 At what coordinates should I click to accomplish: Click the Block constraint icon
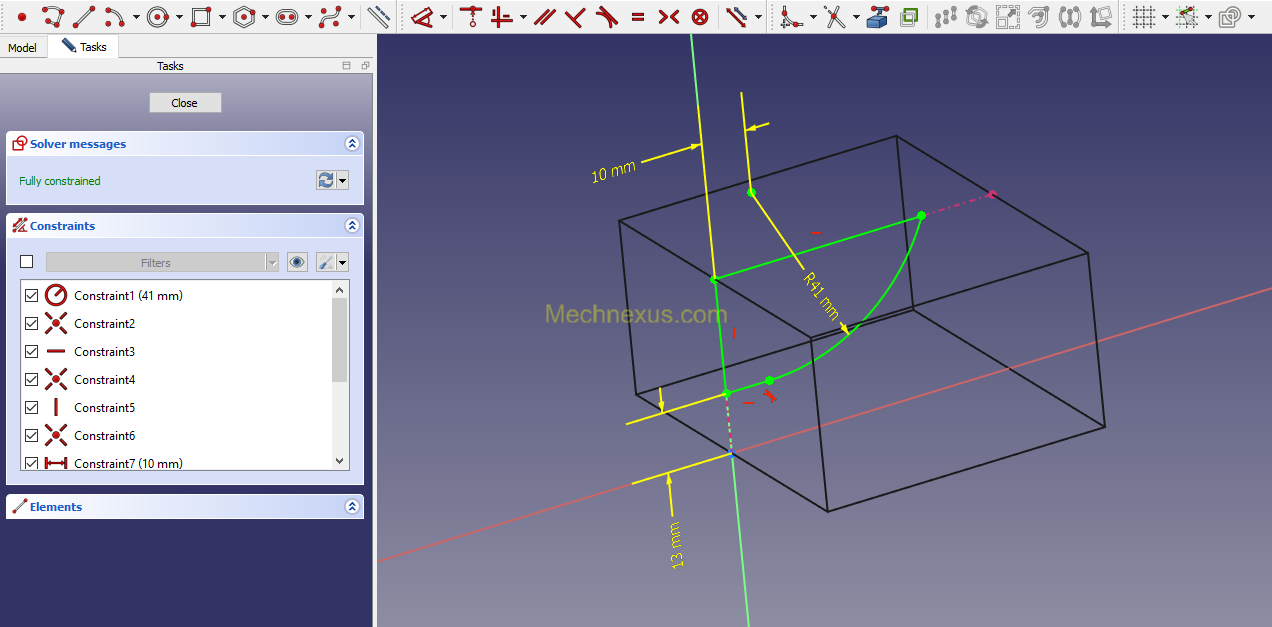pyautogui.click(x=700, y=17)
